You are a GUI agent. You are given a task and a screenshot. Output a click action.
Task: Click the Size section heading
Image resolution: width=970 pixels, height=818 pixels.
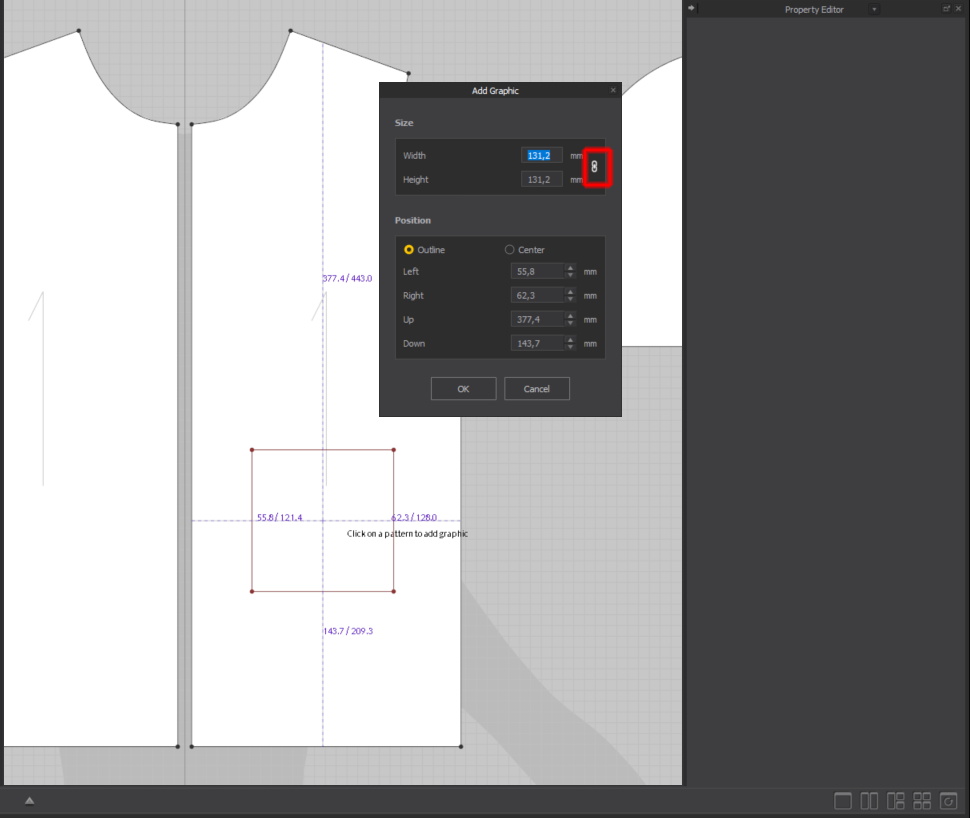tap(404, 123)
